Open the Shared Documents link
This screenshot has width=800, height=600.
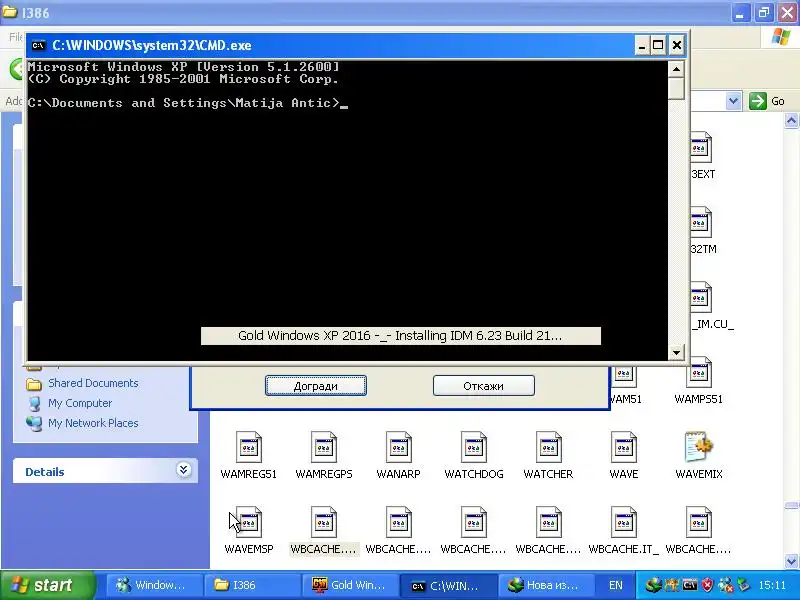point(93,383)
